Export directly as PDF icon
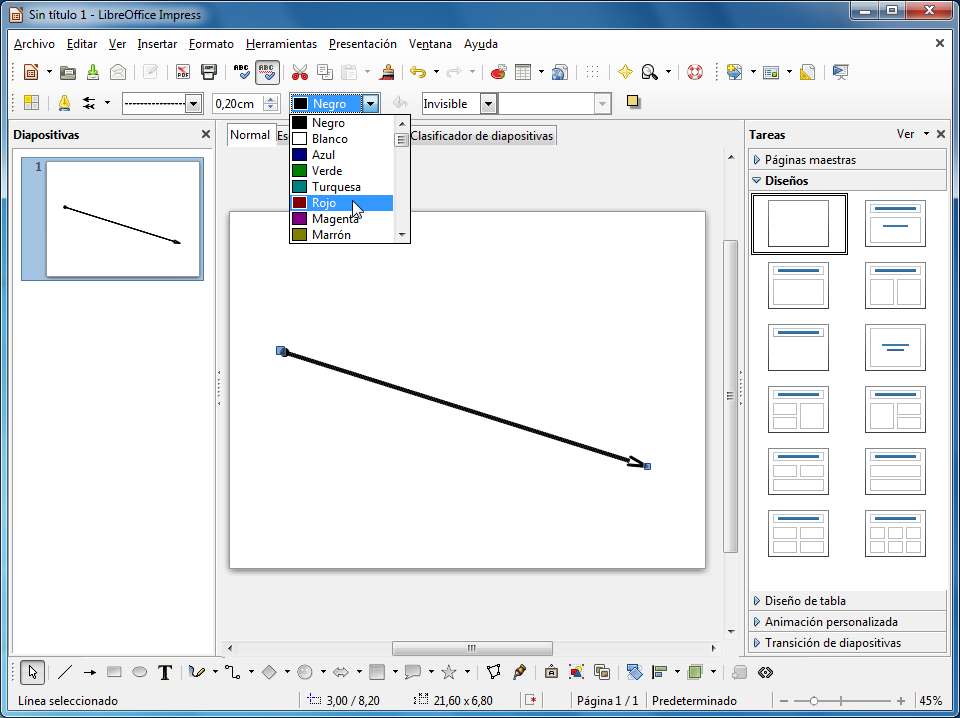The height and width of the screenshot is (718, 960). click(x=182, y=72)
